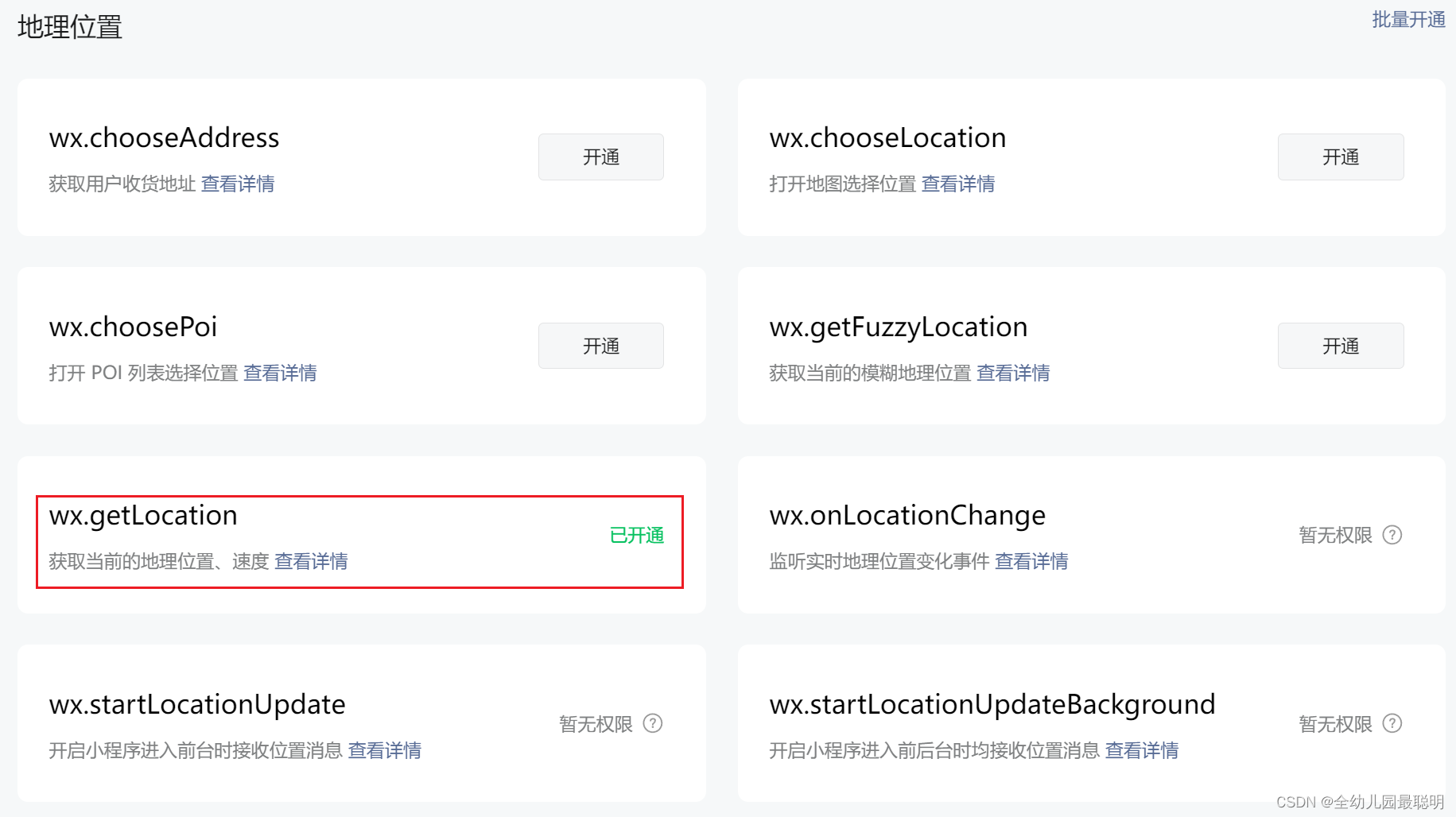The image size is (1456, 817).
Task: Open 查看详情 for wx.getLocation
Action: 311,562
